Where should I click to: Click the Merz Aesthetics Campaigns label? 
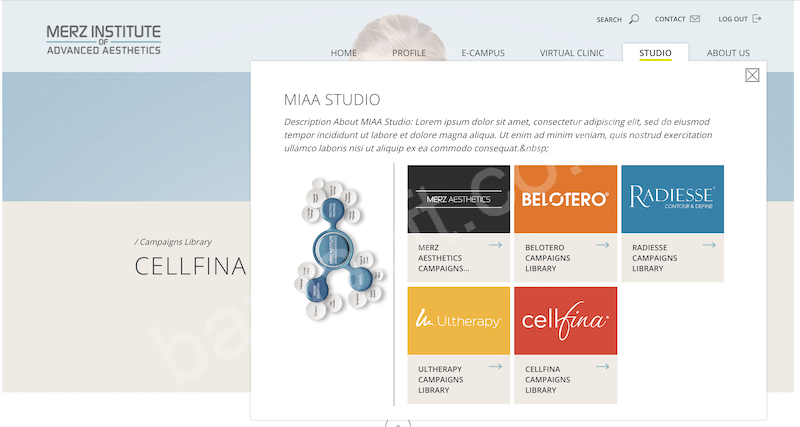point(443,258)
